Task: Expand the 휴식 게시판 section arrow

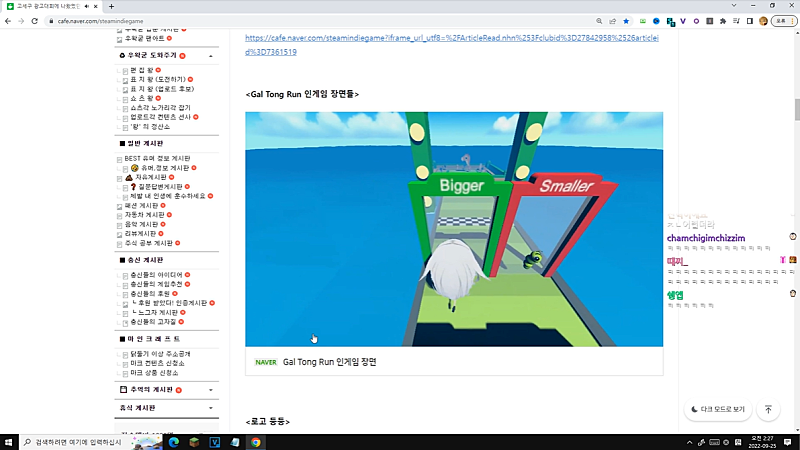Action: (211, 408)
